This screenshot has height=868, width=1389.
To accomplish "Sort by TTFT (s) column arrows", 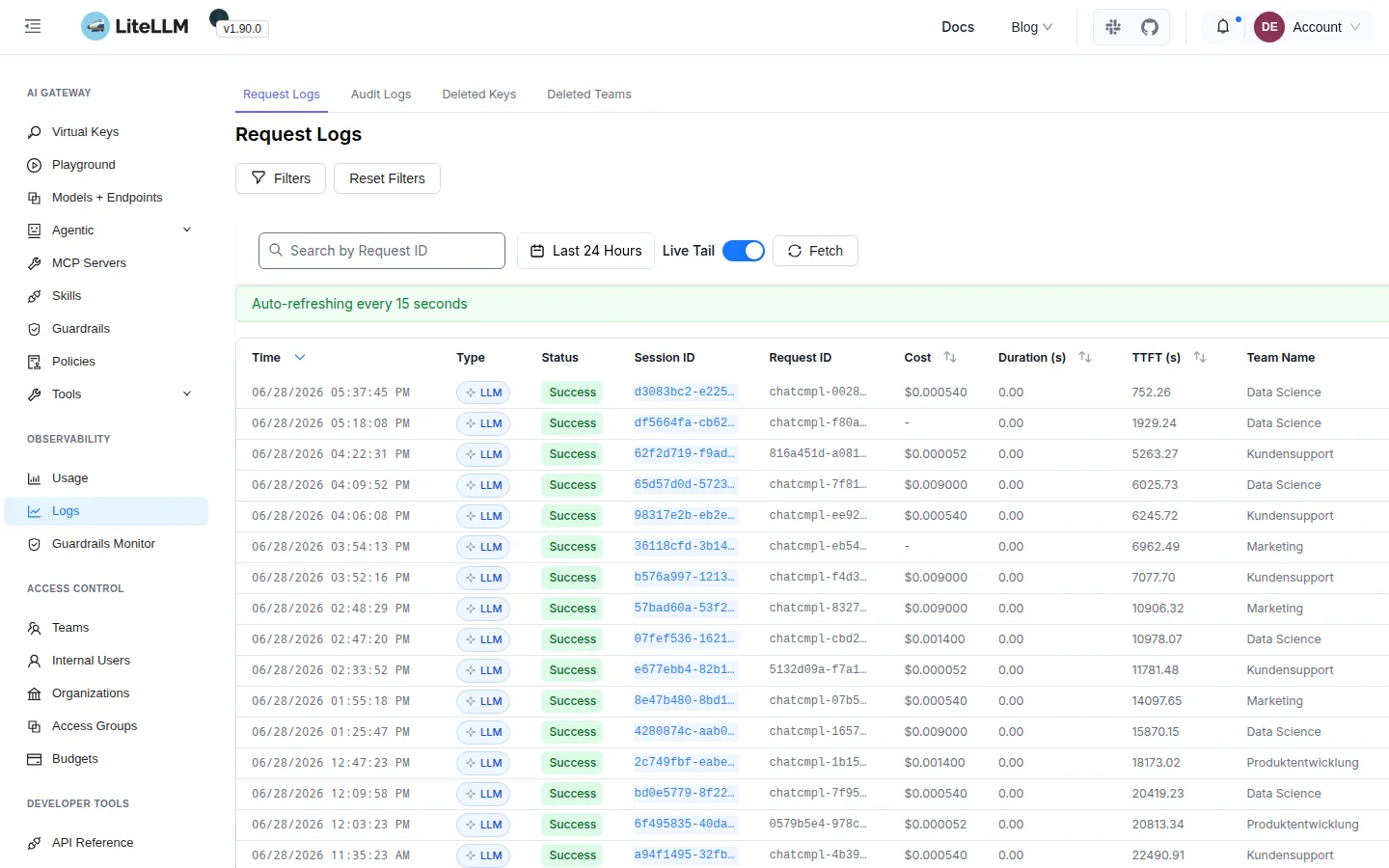I will point(1200,358).
